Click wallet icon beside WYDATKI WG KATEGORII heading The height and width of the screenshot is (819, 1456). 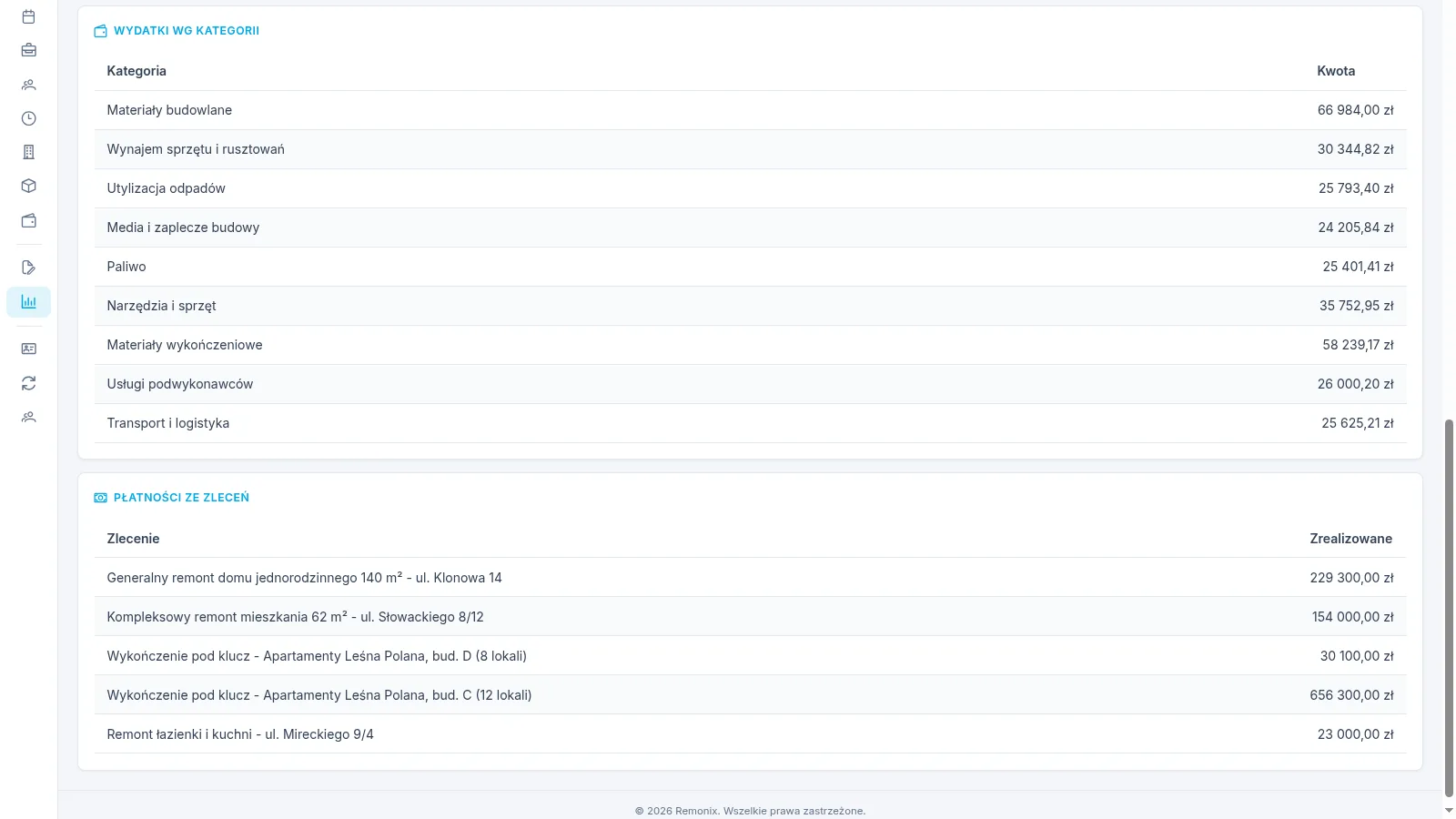pyautogui.click(x=100, y=31)
